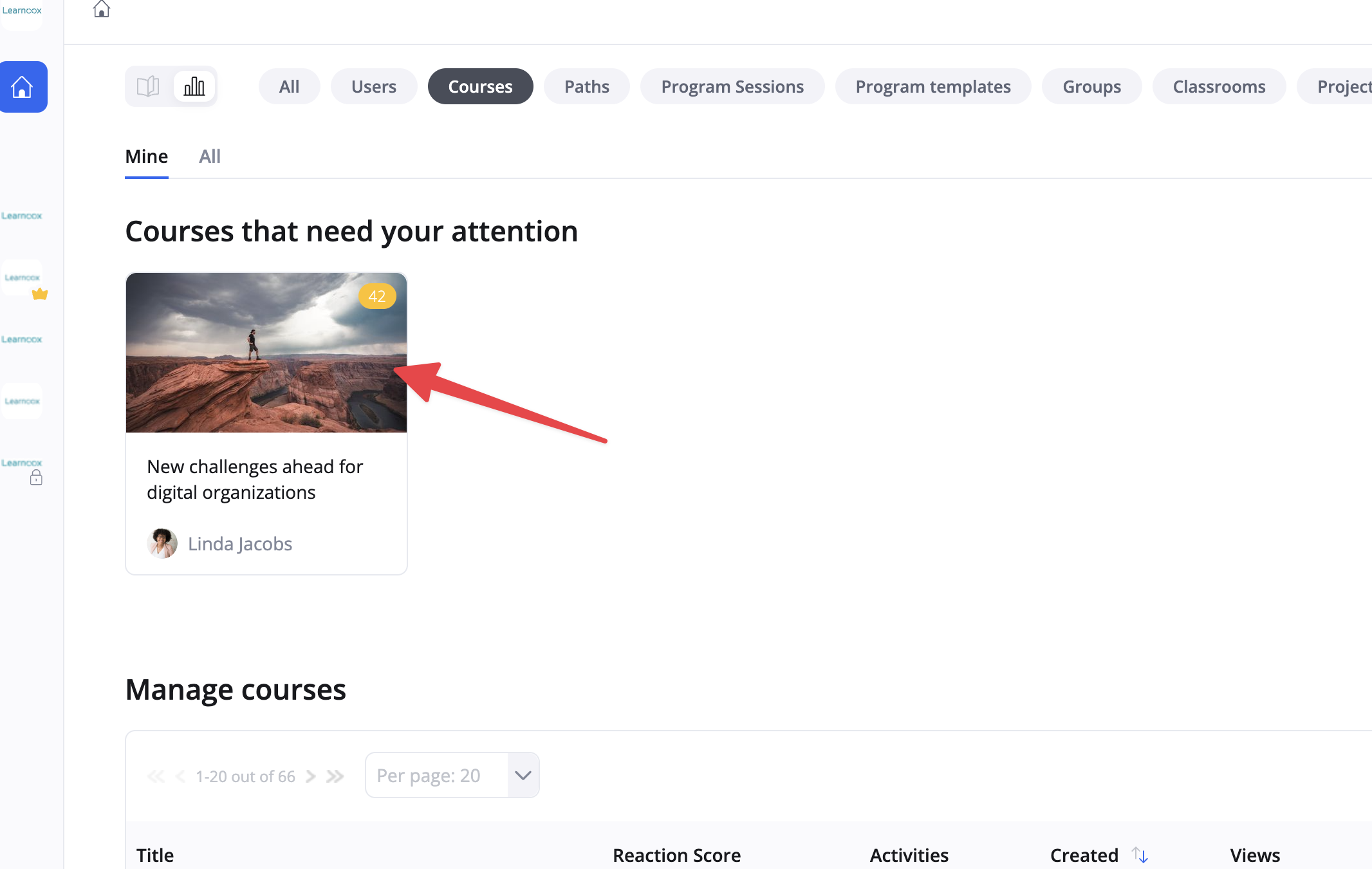Select the Users filter pill
Viewport: 1372px width, 869px height.
click(374, 86)
